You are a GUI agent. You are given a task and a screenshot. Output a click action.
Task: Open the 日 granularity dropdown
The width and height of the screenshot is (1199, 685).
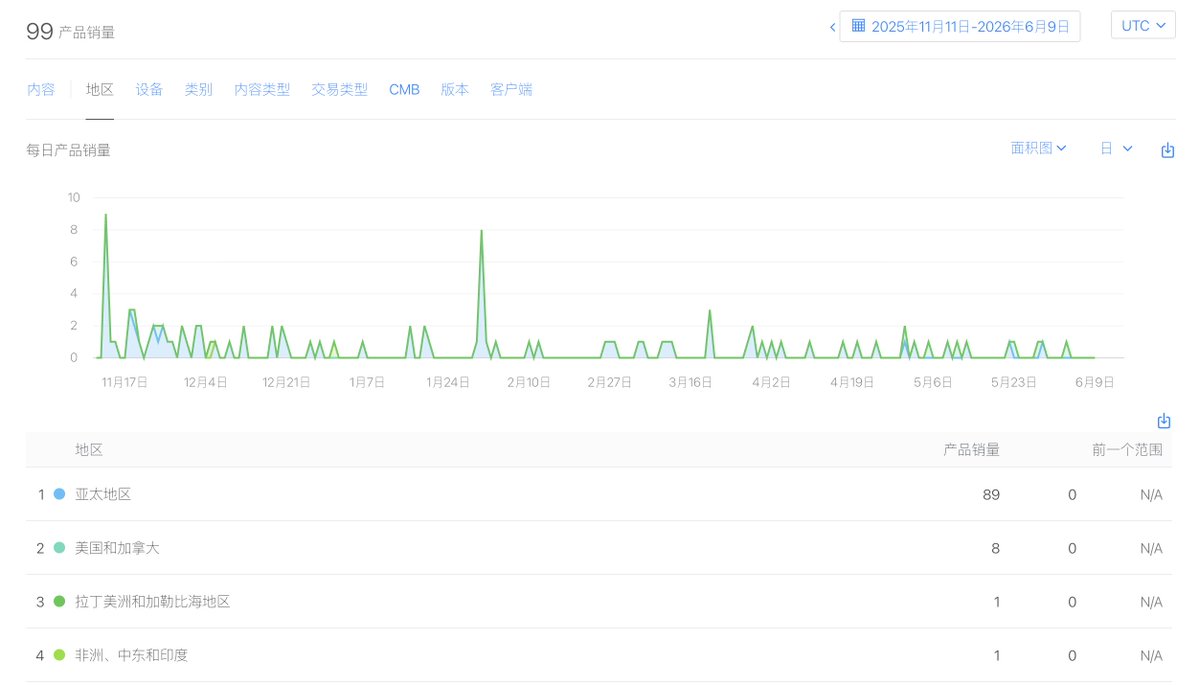1116,148
